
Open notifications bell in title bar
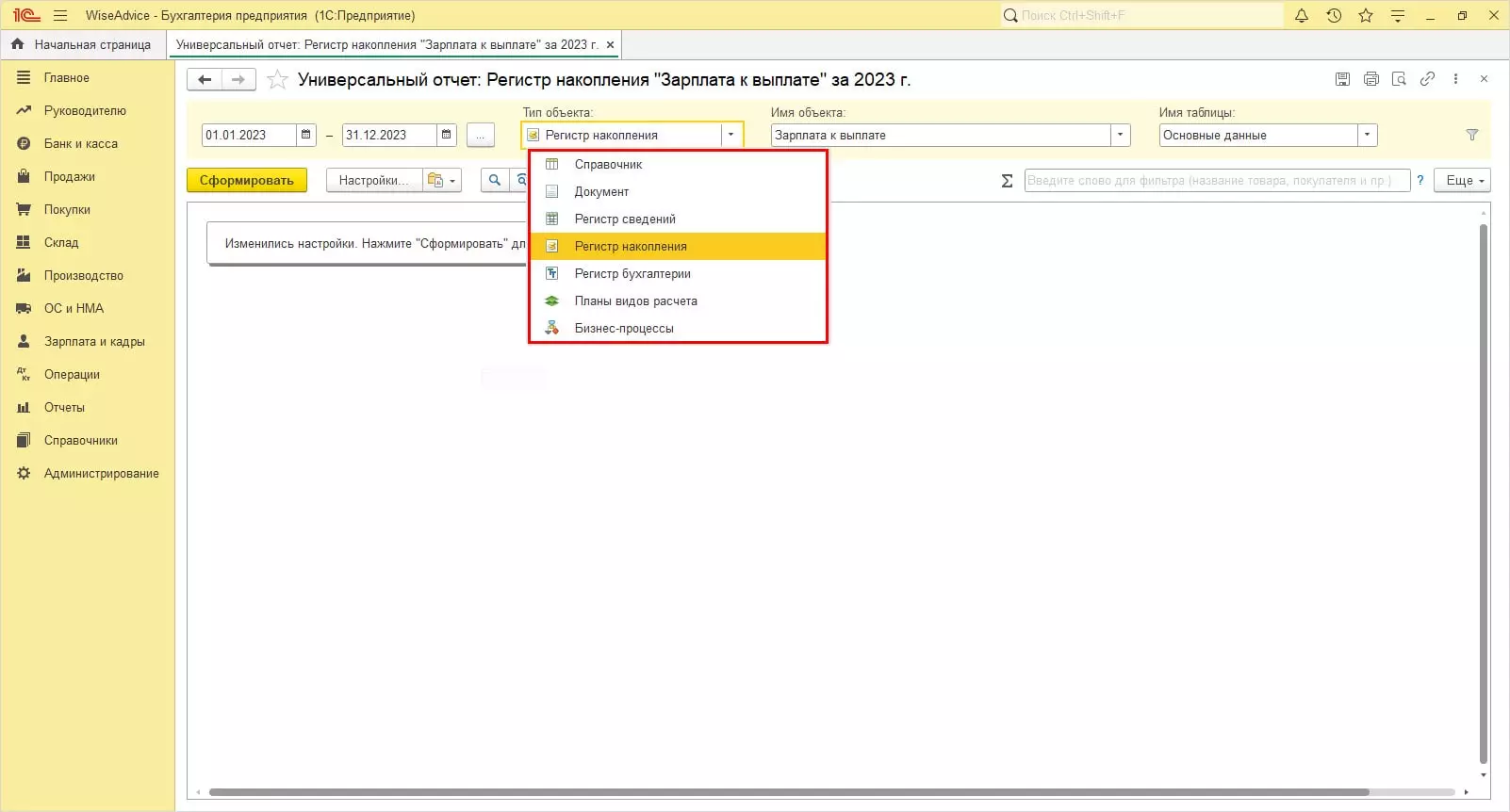pos(1302,15)
